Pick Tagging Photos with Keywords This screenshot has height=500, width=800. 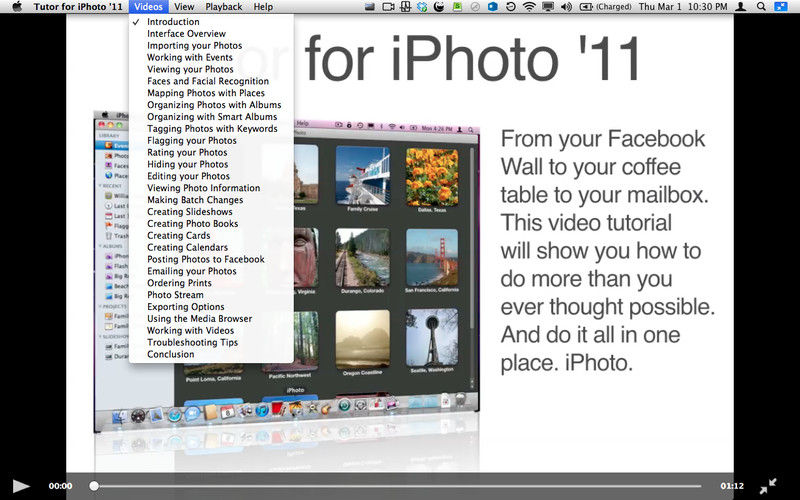(211, 129)
